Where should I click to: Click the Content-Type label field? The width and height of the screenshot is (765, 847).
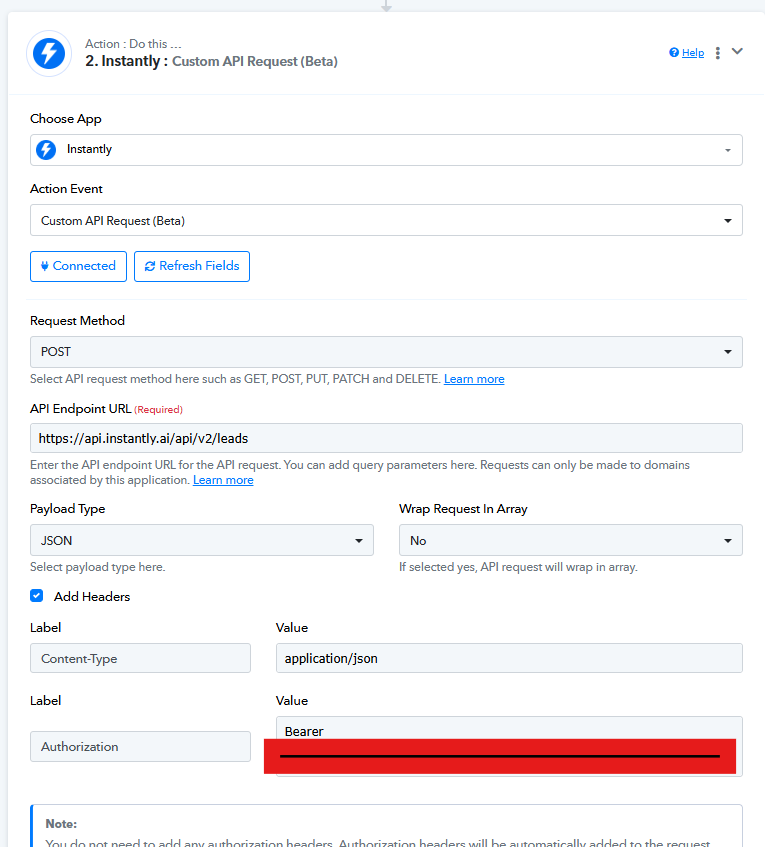[140, 658]
